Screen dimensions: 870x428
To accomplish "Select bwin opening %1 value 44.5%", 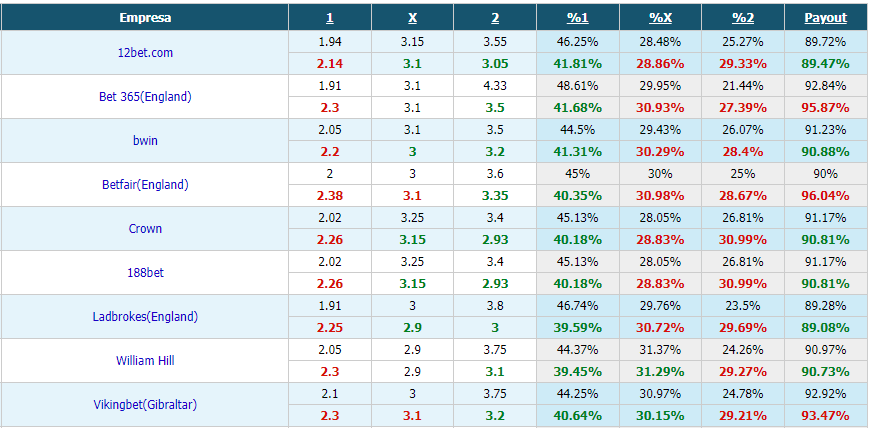I will click(578, 130).
